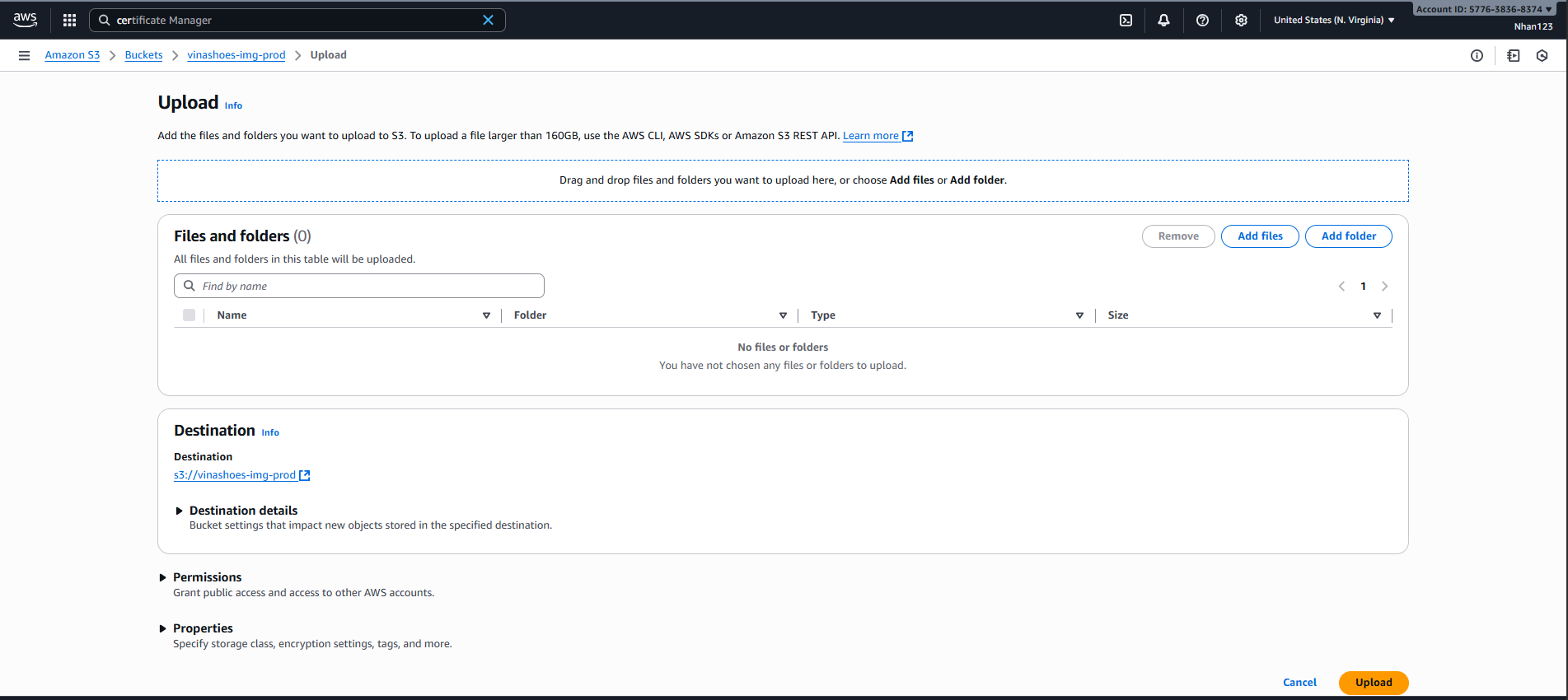This screenshot has height=700, width=1568.
Task: Select all files header checkbox
Action: coord(189,315)
